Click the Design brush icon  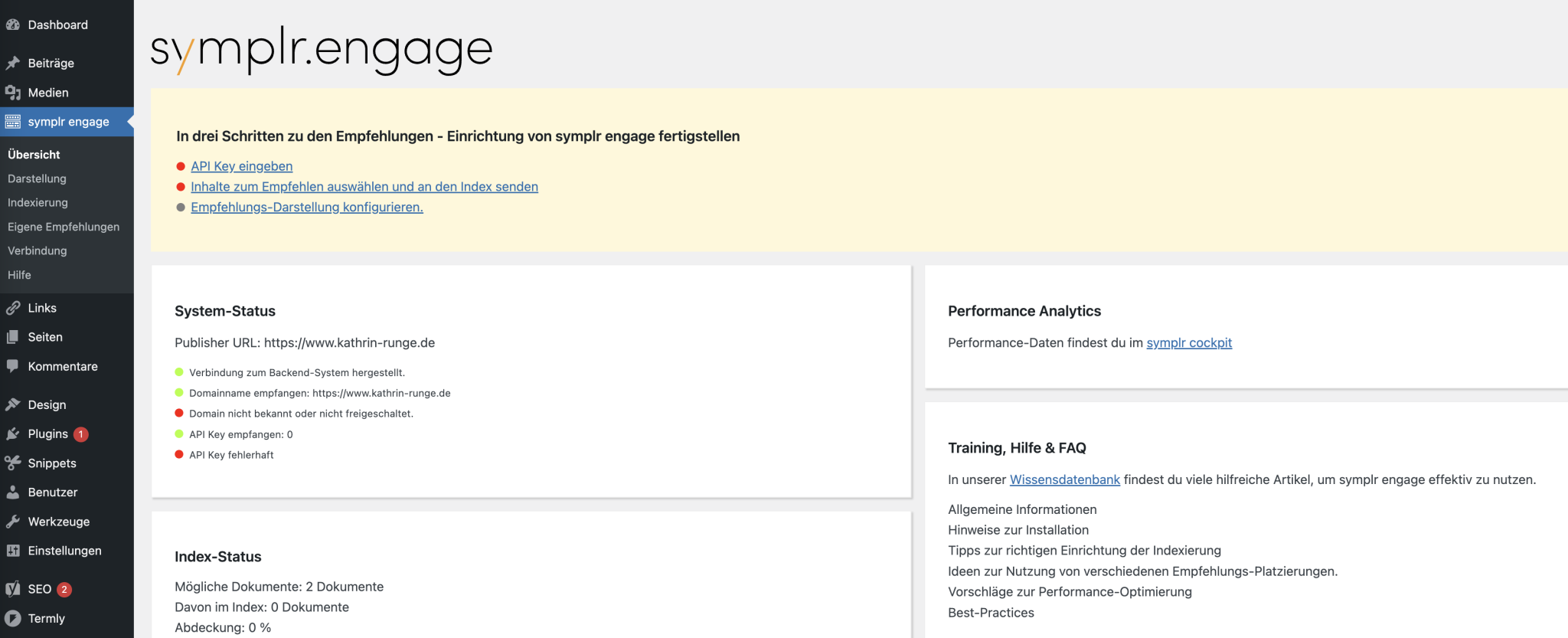pyautogui.click(x=12, y=404)
